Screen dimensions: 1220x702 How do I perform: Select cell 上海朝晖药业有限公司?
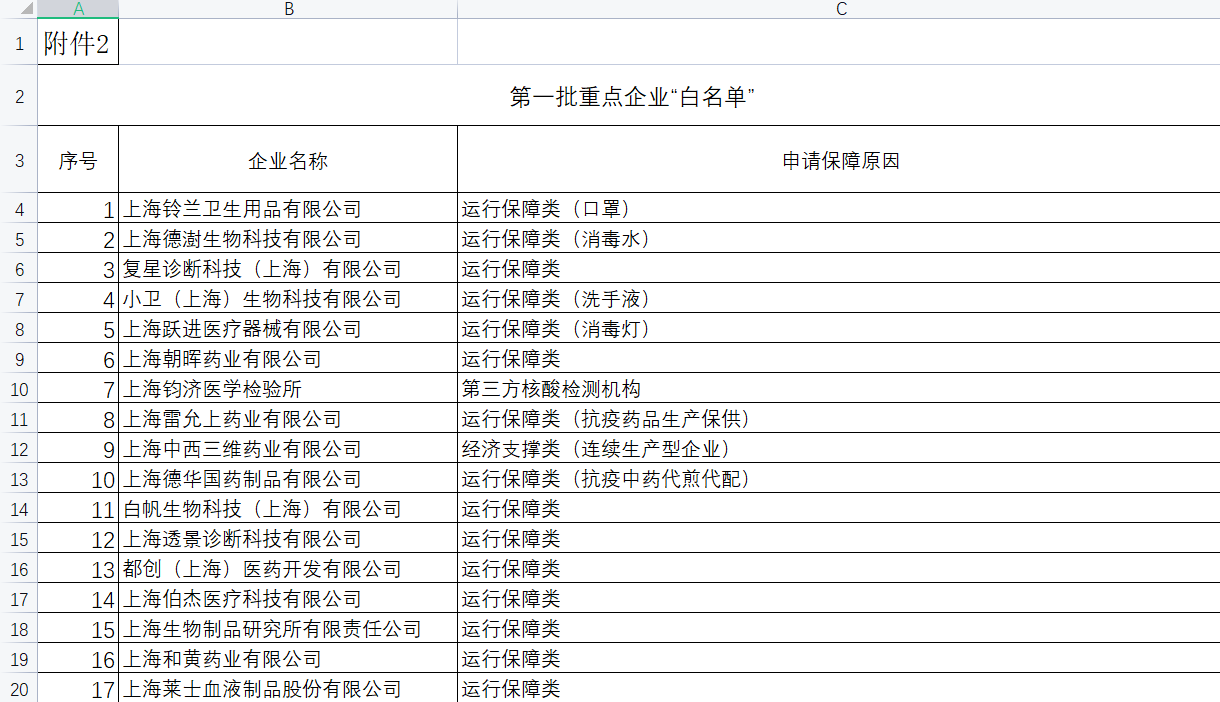point(288,359)
